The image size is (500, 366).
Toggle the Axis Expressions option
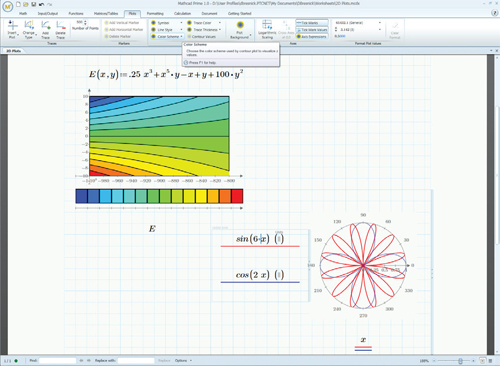click(312, 37)
